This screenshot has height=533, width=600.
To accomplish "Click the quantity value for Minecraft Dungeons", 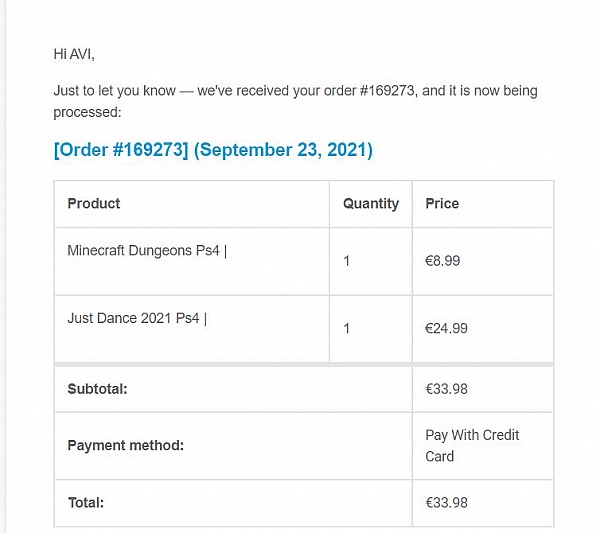I will [x=346, y=261].
